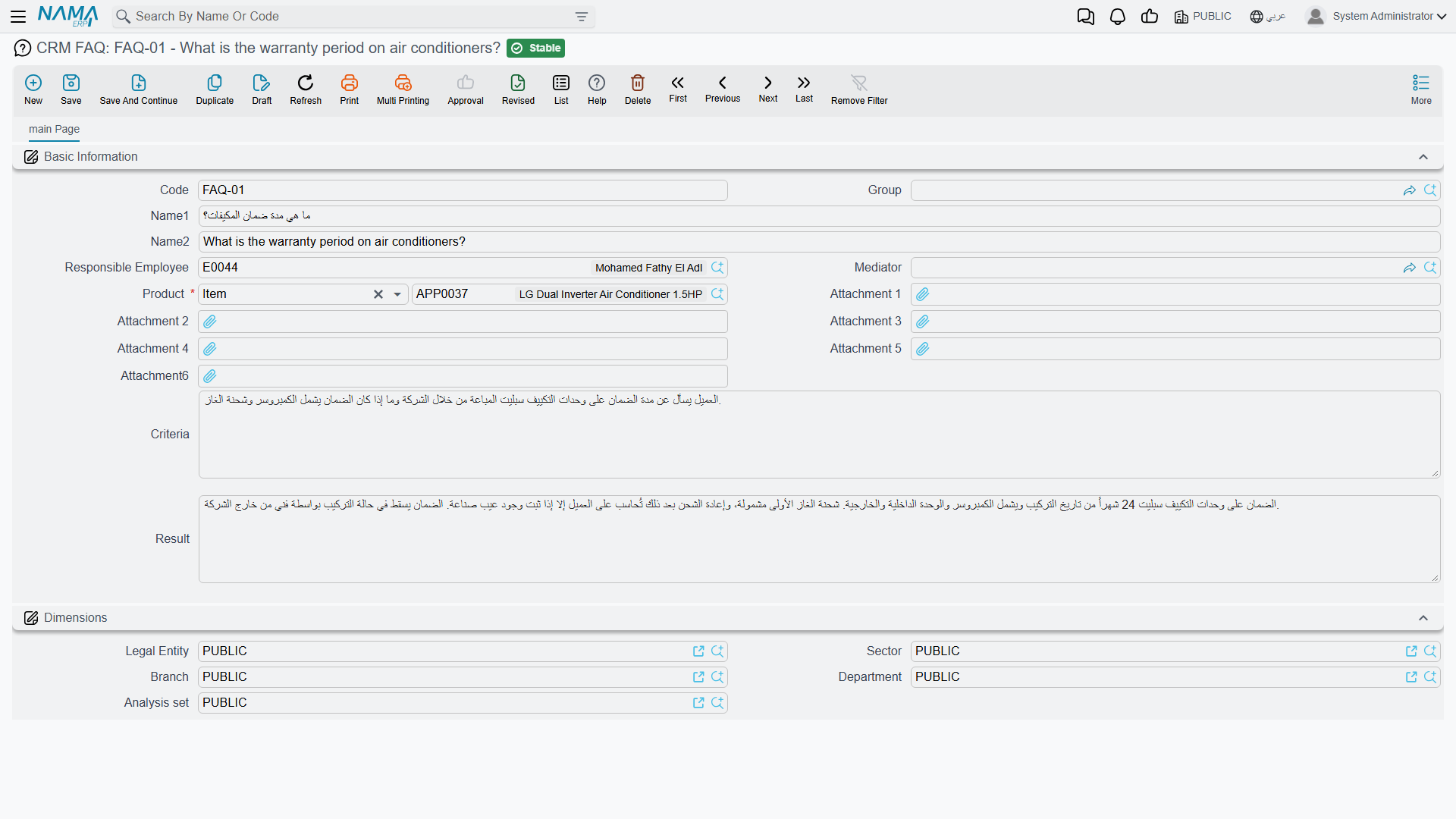1456x819 pixels.
Task: Click the Result text area
Action: click(819, 539)
